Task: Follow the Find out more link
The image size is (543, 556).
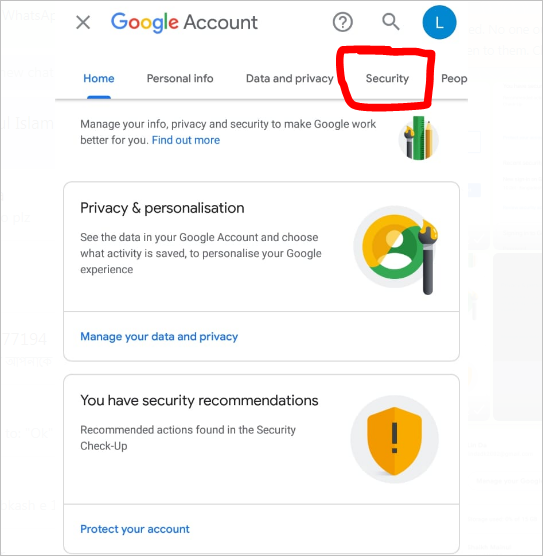Action: [186, 140]
